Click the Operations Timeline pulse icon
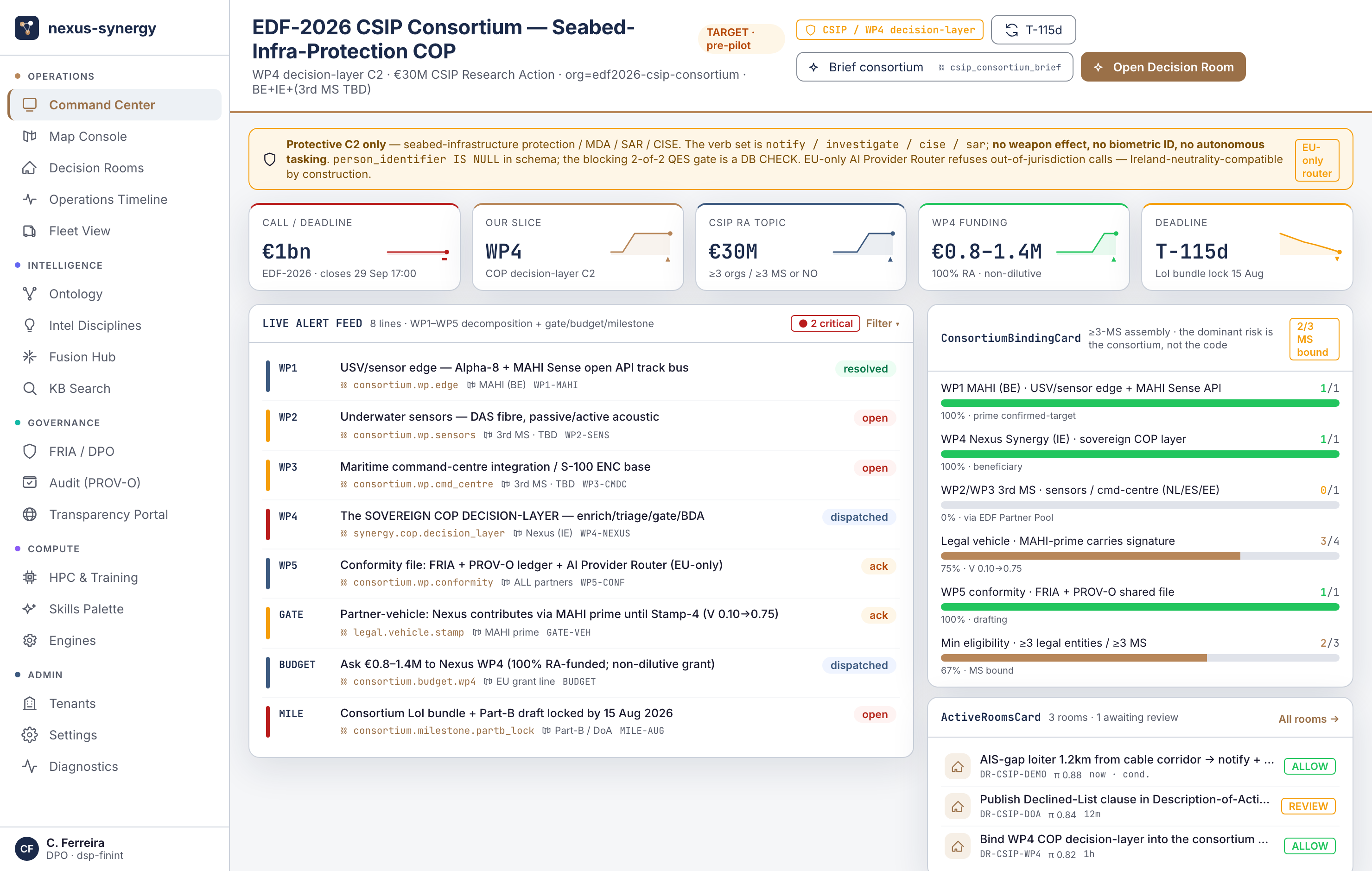This screenshot has height=871, width=1372. [30, 199]
